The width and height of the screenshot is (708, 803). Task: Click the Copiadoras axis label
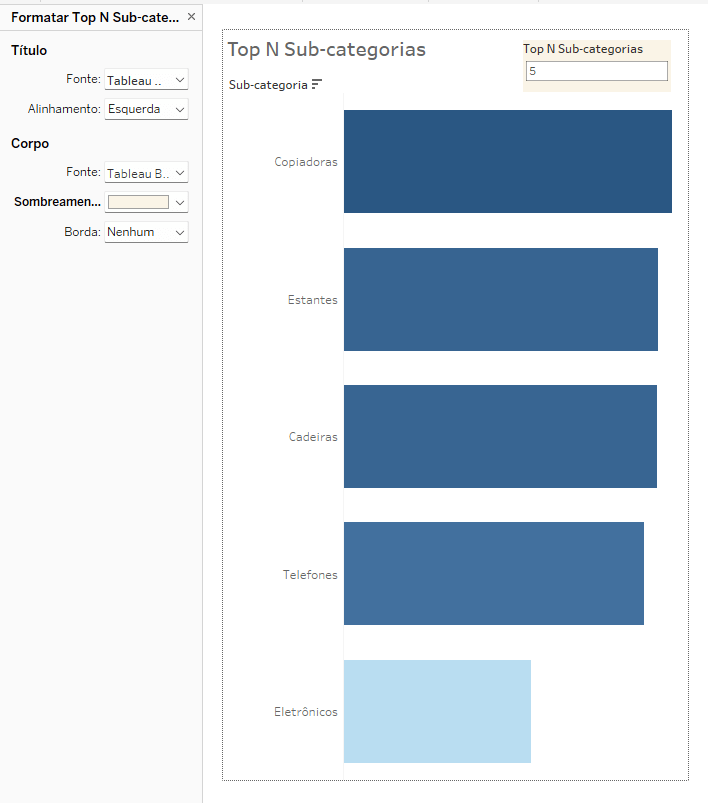pos(306,162)
